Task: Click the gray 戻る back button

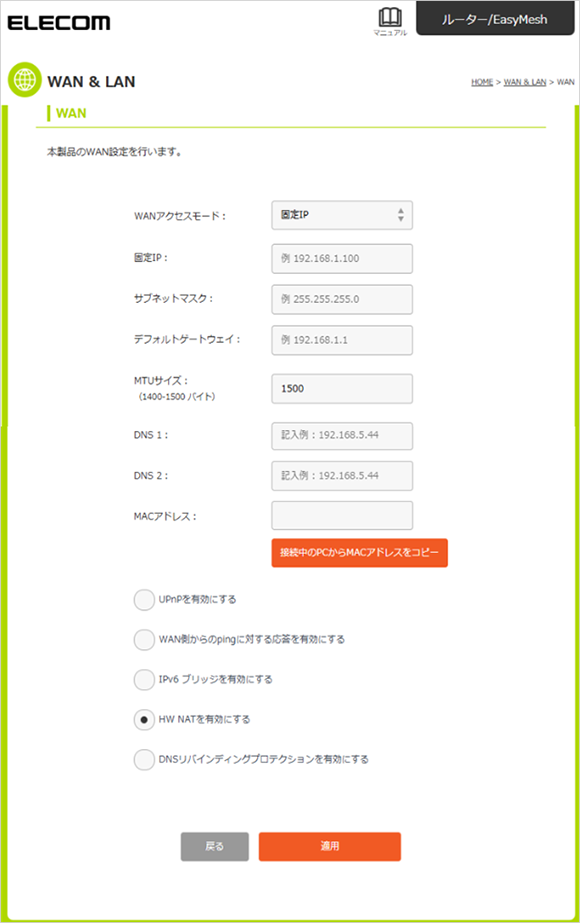Action: pyautogui.click(x=214, y=846)
